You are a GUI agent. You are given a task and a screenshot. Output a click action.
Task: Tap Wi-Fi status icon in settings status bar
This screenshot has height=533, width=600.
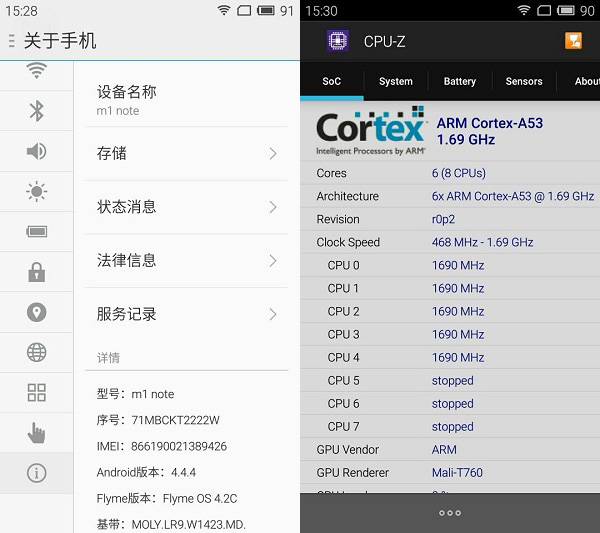[x=223, y=10]
